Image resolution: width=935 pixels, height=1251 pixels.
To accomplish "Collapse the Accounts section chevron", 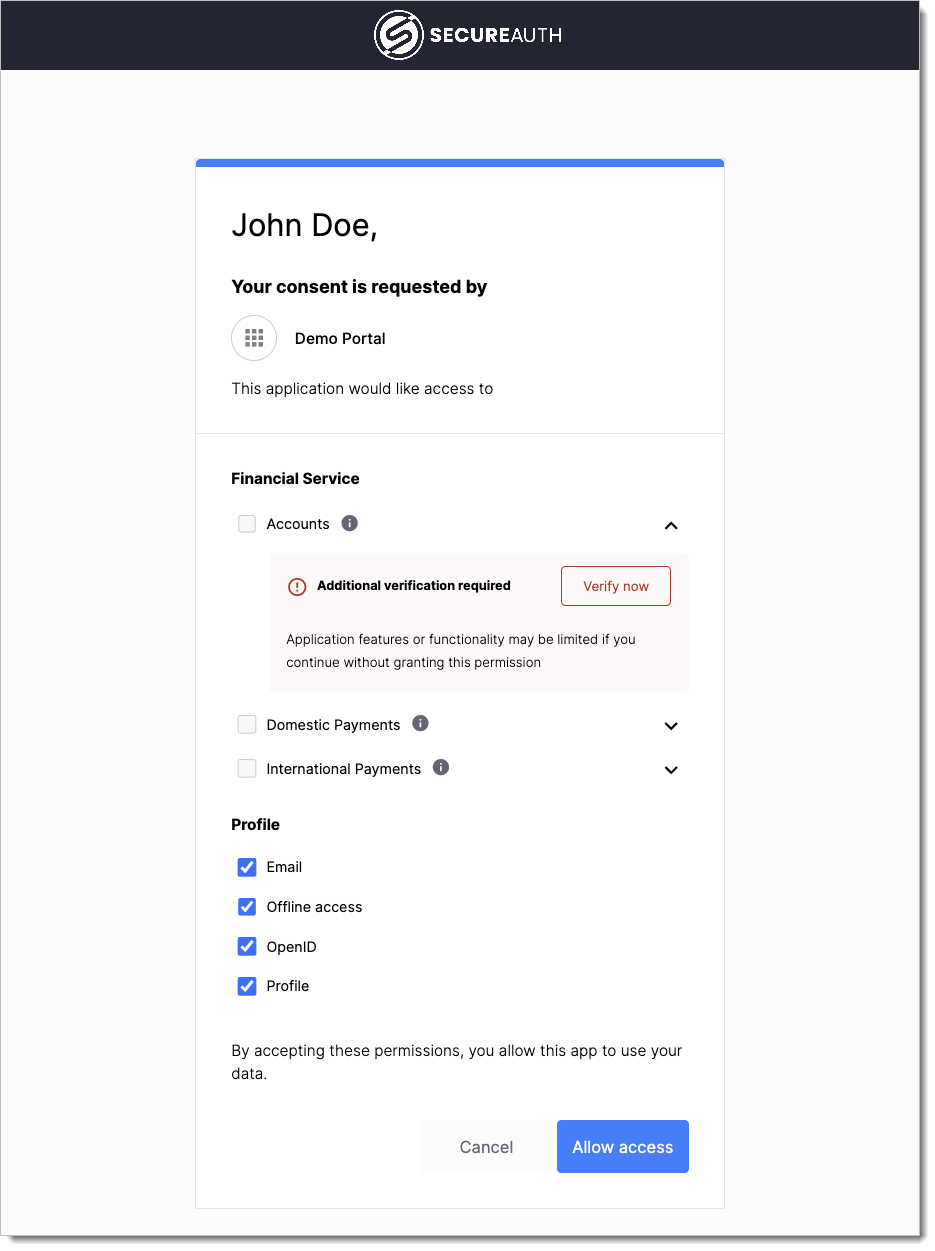I will tap(671, 525).
